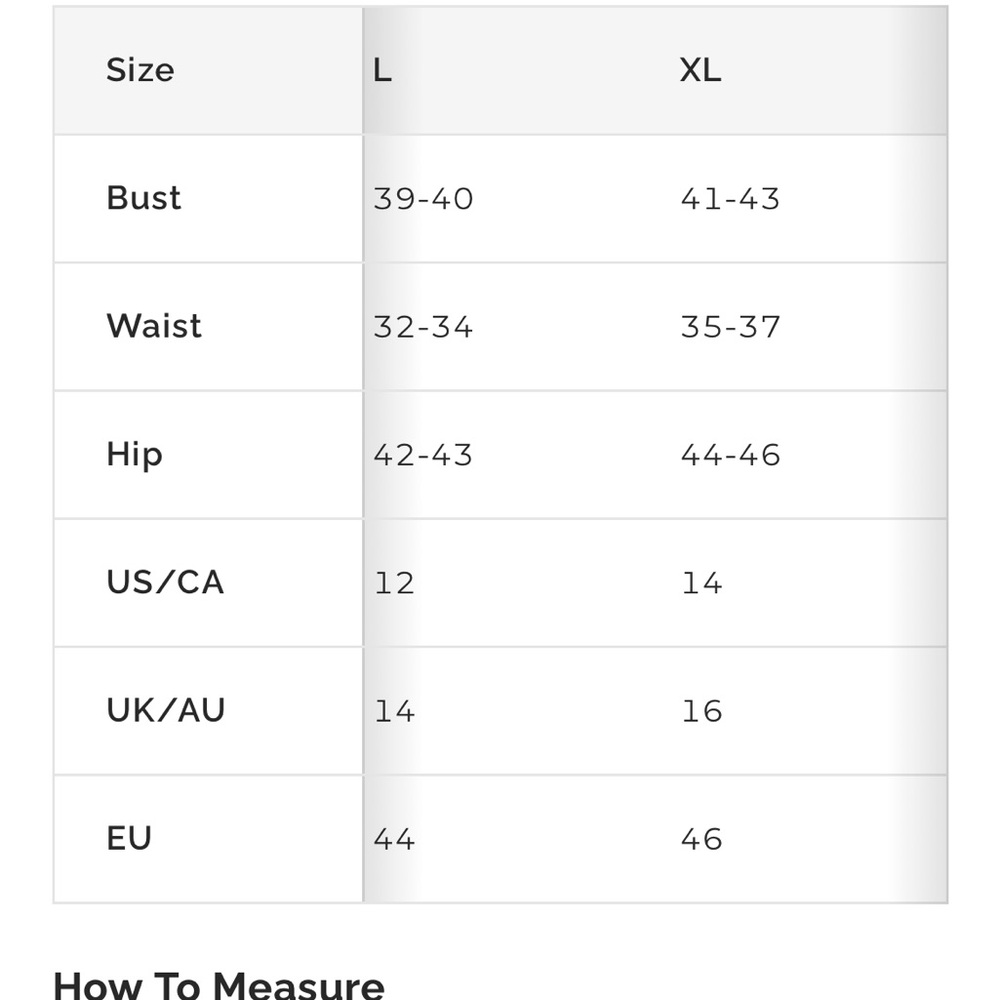Image resolution: width=1000 pixels, height=1000 pixels.
Task: Select the XL hip value 44-46
Action: tap(730, 455)
